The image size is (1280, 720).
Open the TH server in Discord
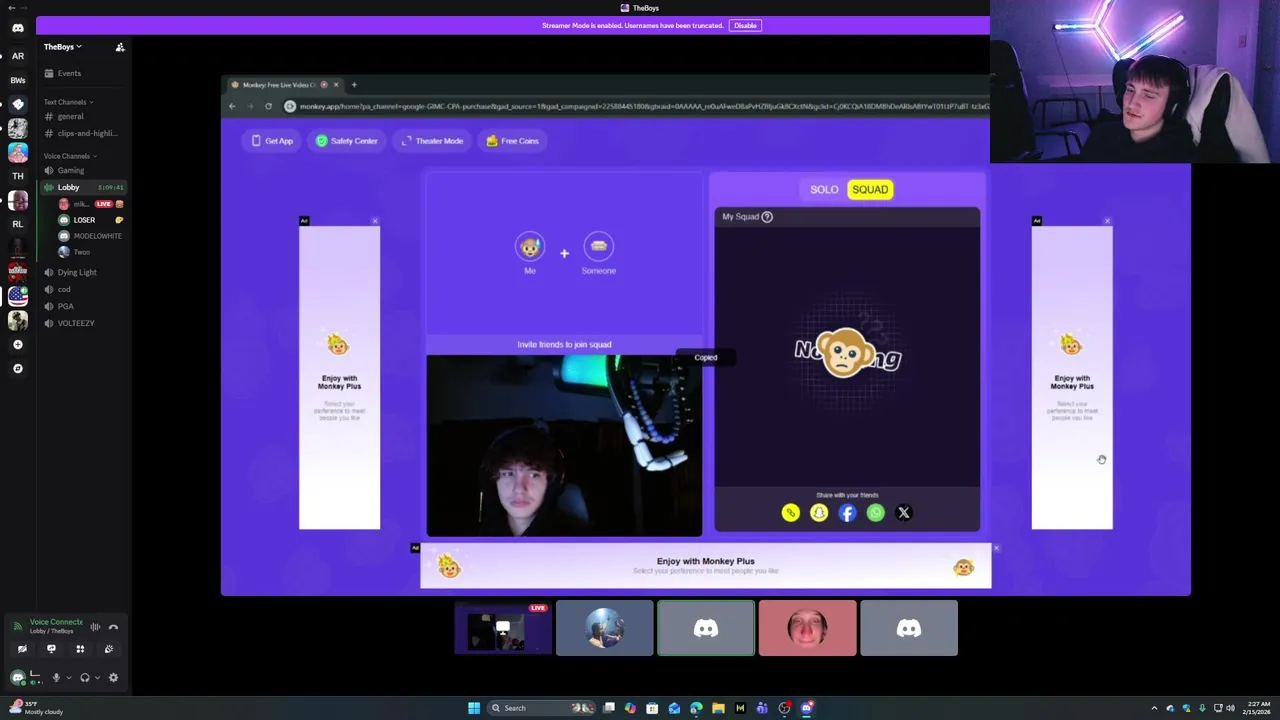point(17,176)
